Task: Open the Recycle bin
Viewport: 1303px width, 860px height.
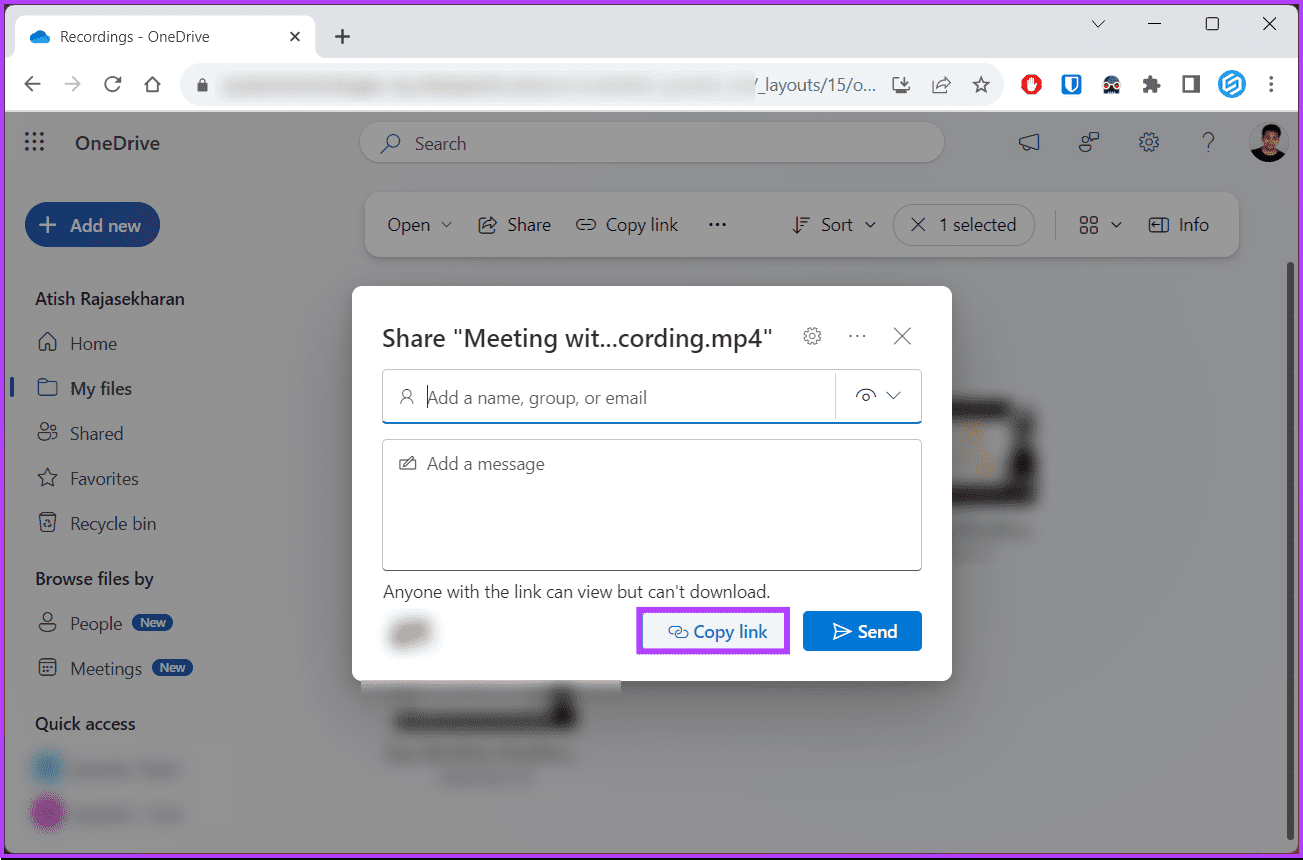Action: pyautogui.click(x=112, y=523)
